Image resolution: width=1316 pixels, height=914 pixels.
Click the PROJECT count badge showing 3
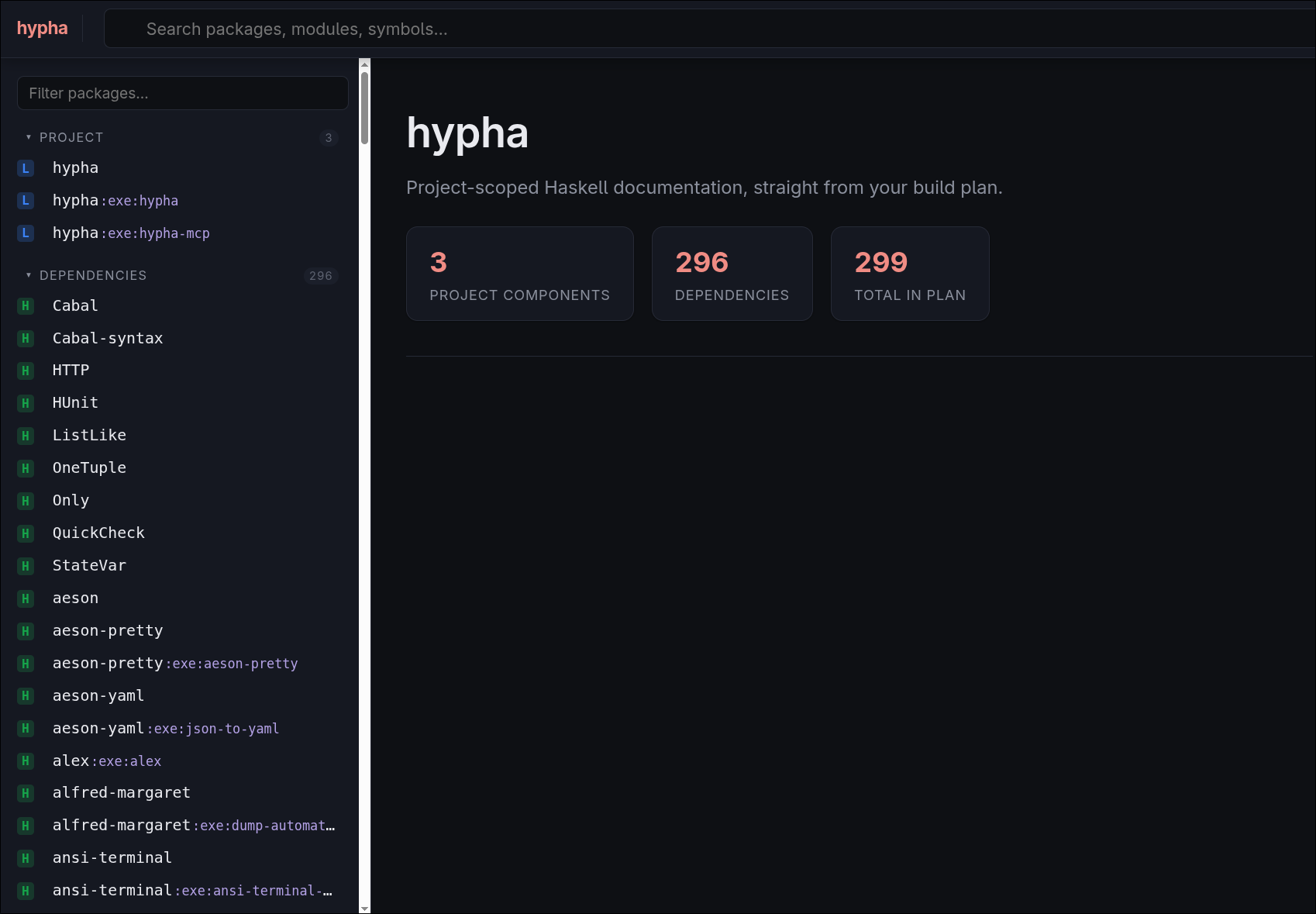(x=329, y=138)
